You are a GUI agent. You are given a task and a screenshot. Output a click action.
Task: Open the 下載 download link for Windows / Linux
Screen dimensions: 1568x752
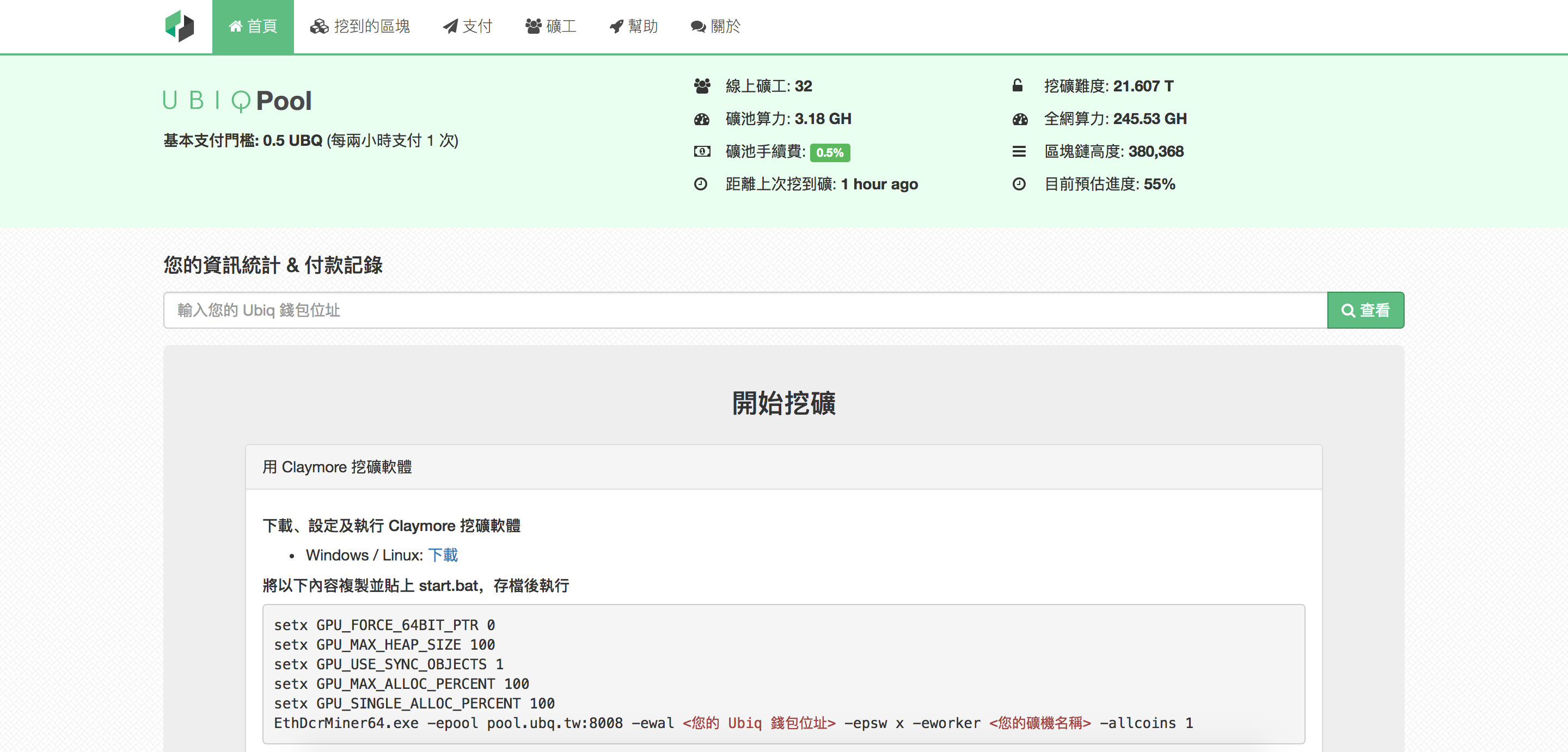pos(443,556)
